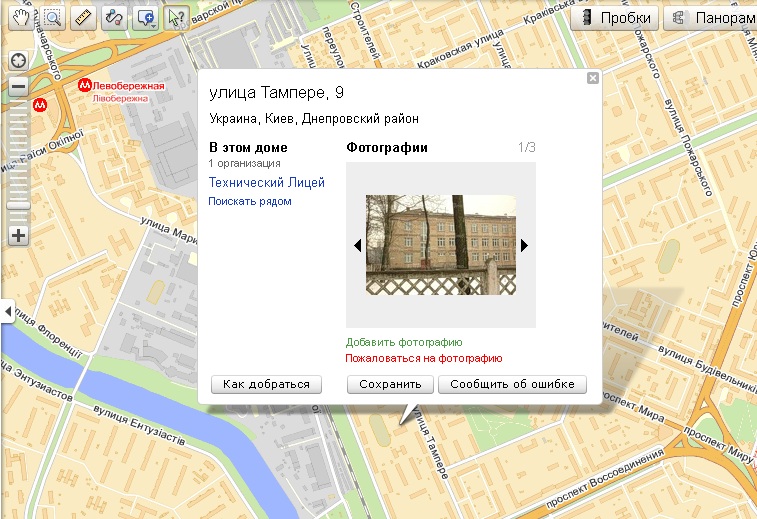Activate the zoom-to-area magnifier tool

coord(52,17)
